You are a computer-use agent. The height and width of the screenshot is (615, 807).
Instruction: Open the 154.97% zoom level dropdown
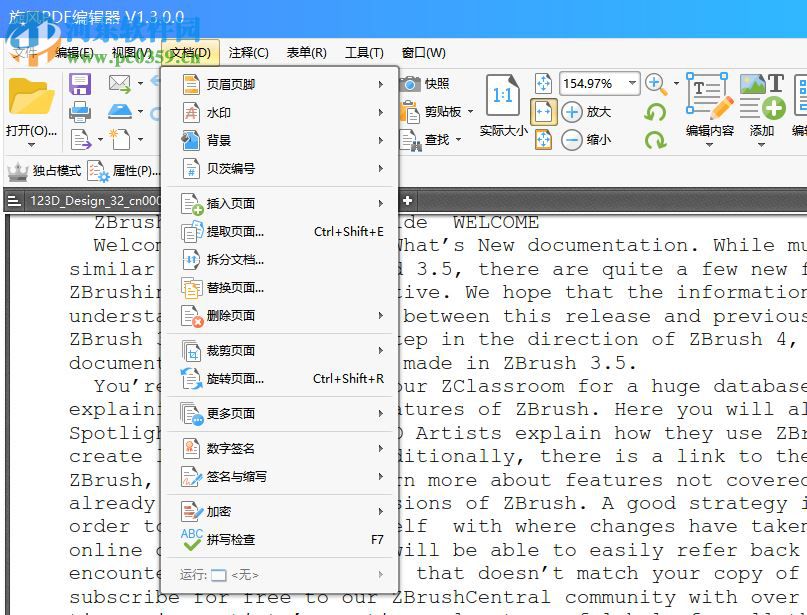point(632,84)
